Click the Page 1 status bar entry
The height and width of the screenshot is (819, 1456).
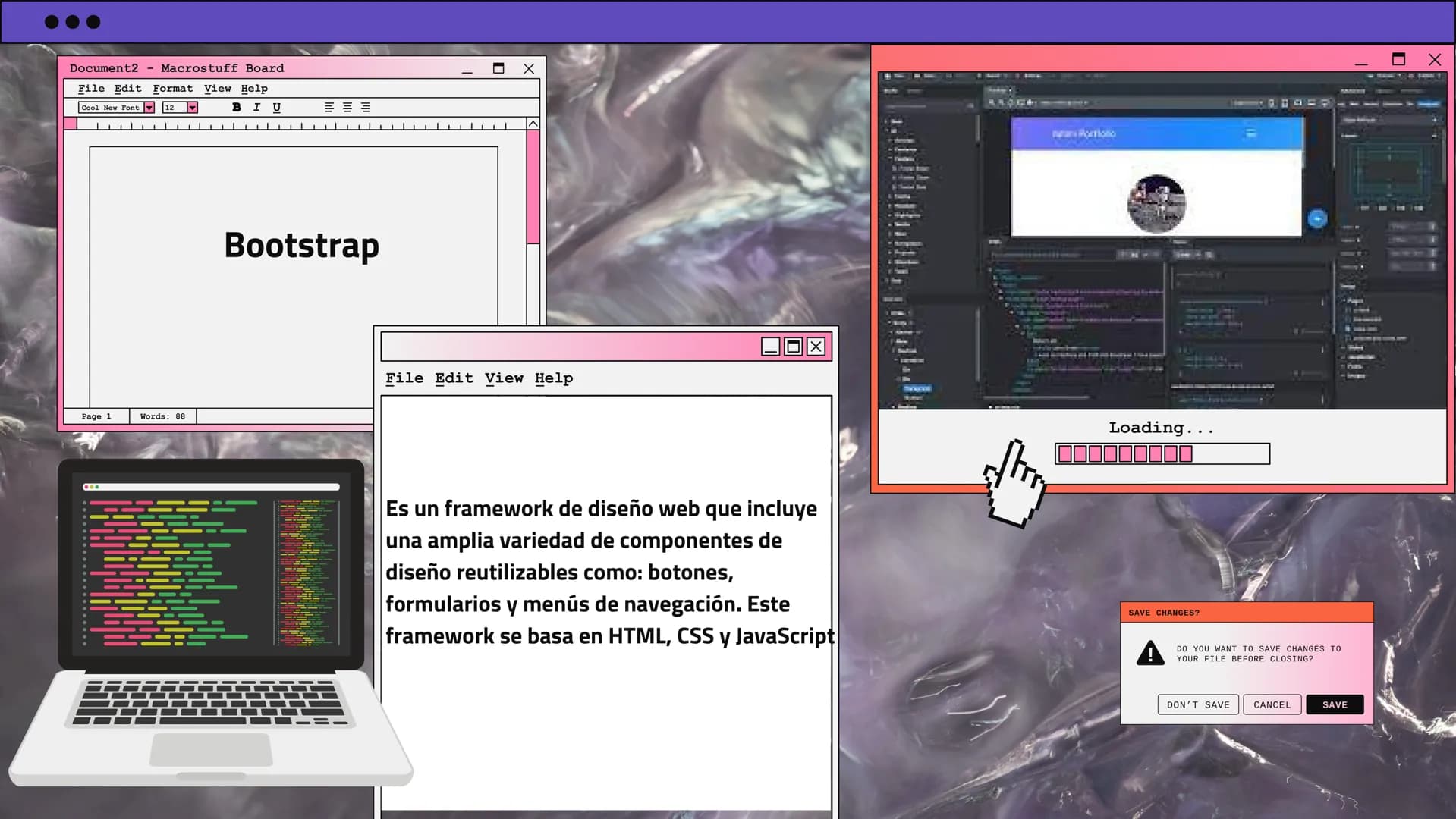[x=96, y=416]
